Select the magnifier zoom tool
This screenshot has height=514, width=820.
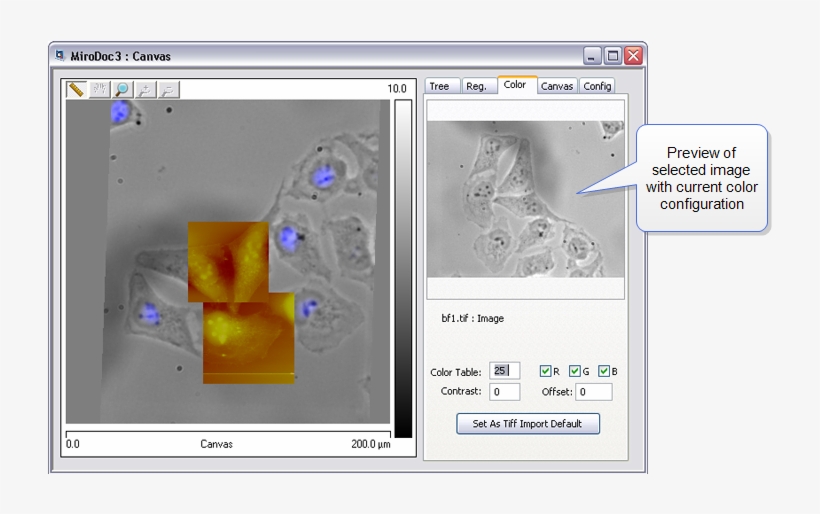point(122,89)
